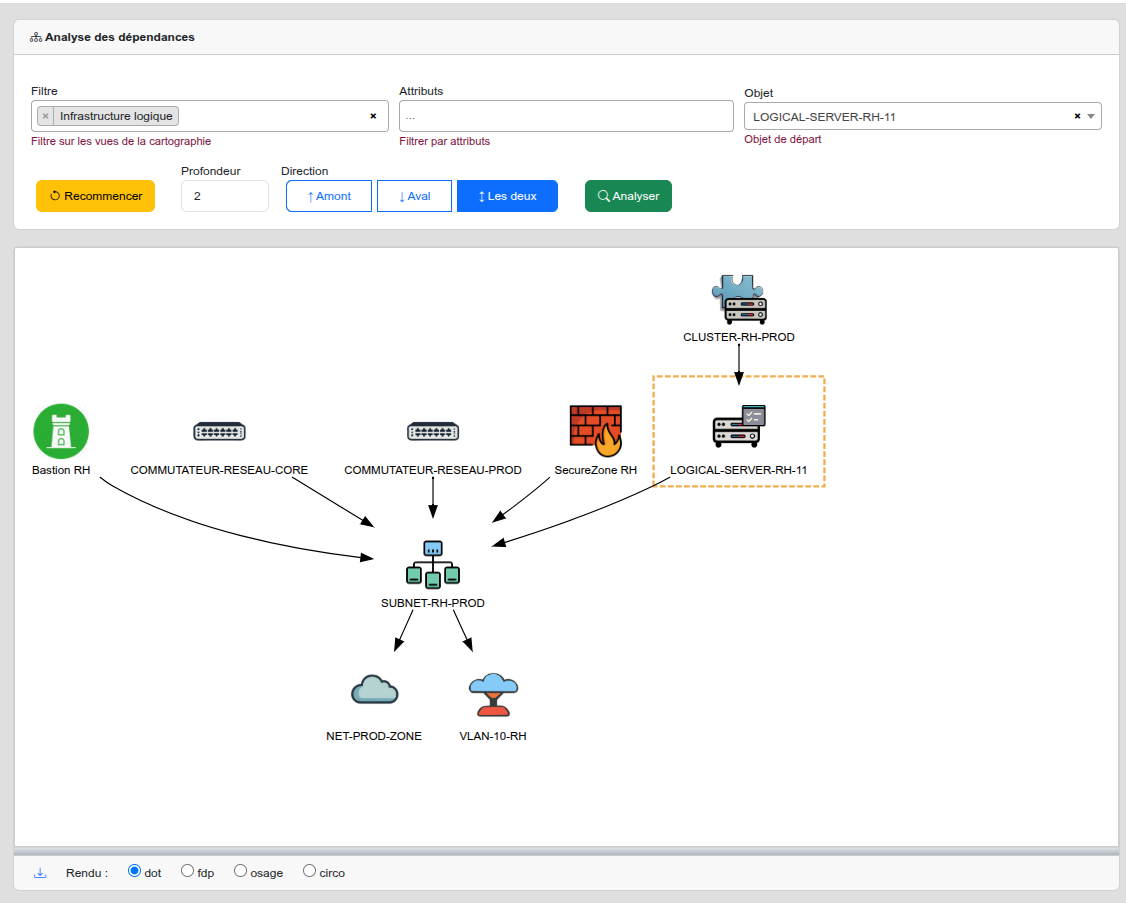
Task: Click the Bastion RH green tower icon
Action: pyautogui.click(x=61, y=432)
